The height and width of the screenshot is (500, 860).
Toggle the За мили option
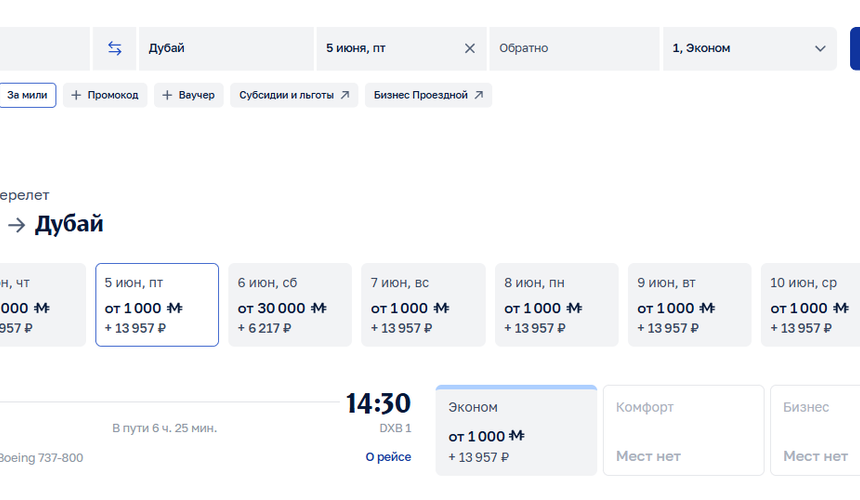click(x=27, y=95)
